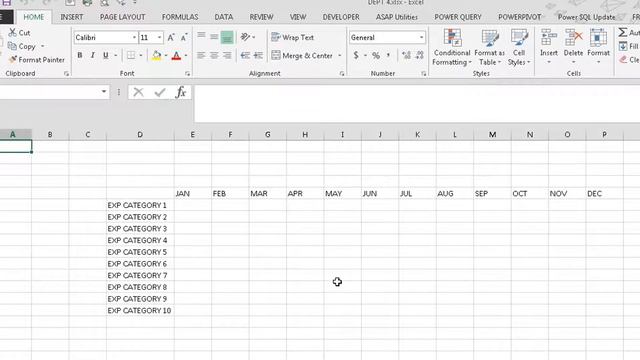The image size is (640, 360).
Task: Toggle Italic formatting
Action: pos(93,55)
